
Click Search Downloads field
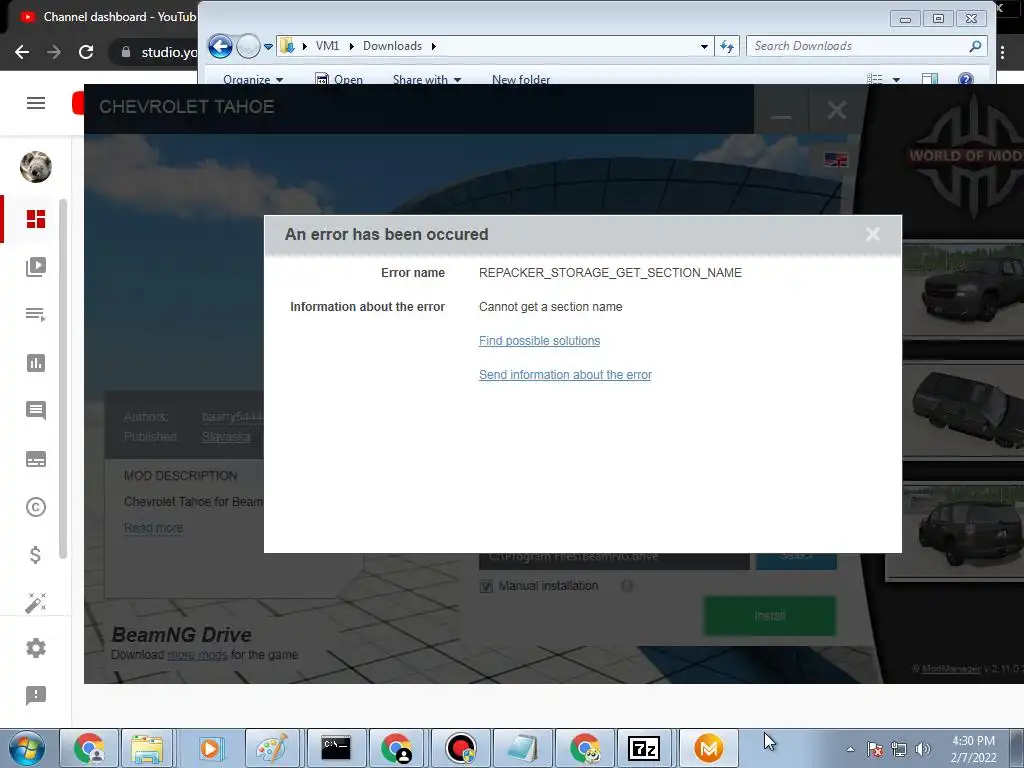[866, 46]
